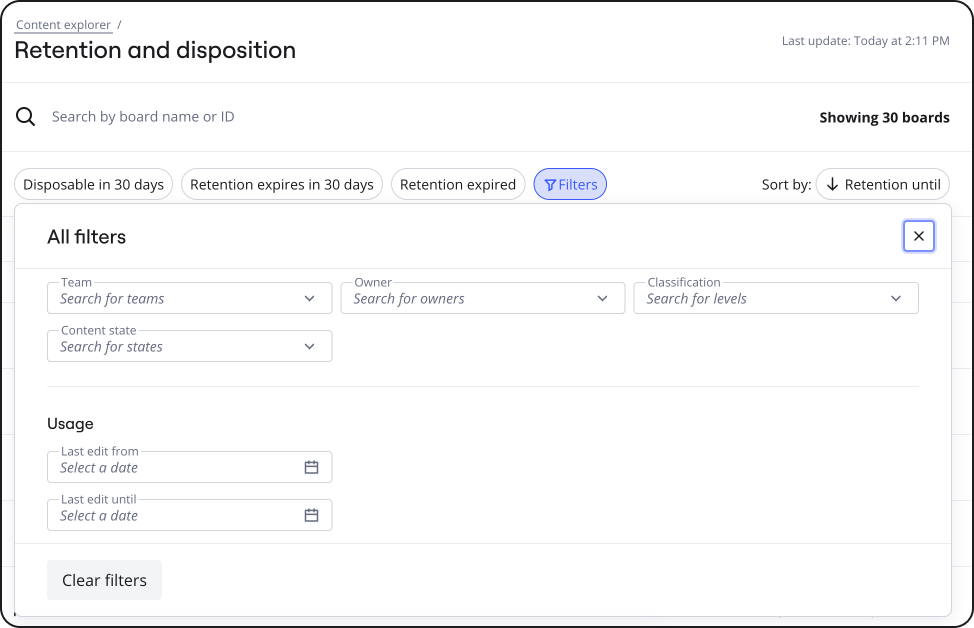Expand the Content state dropdown chevron
The width and height of the screenshot is (974, 628).
tap(309, 346)
